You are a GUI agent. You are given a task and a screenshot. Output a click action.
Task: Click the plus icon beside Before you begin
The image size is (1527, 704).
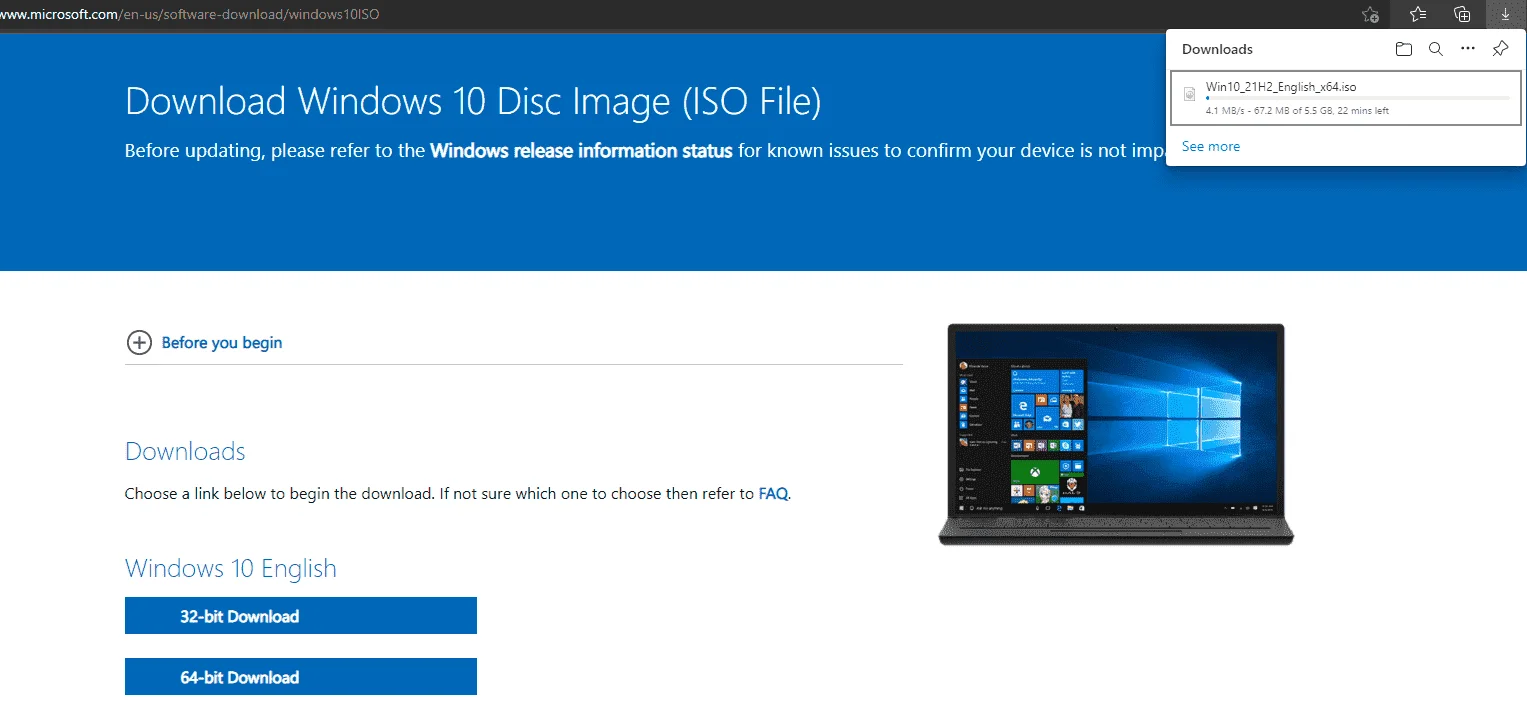[x=139, y=343]
